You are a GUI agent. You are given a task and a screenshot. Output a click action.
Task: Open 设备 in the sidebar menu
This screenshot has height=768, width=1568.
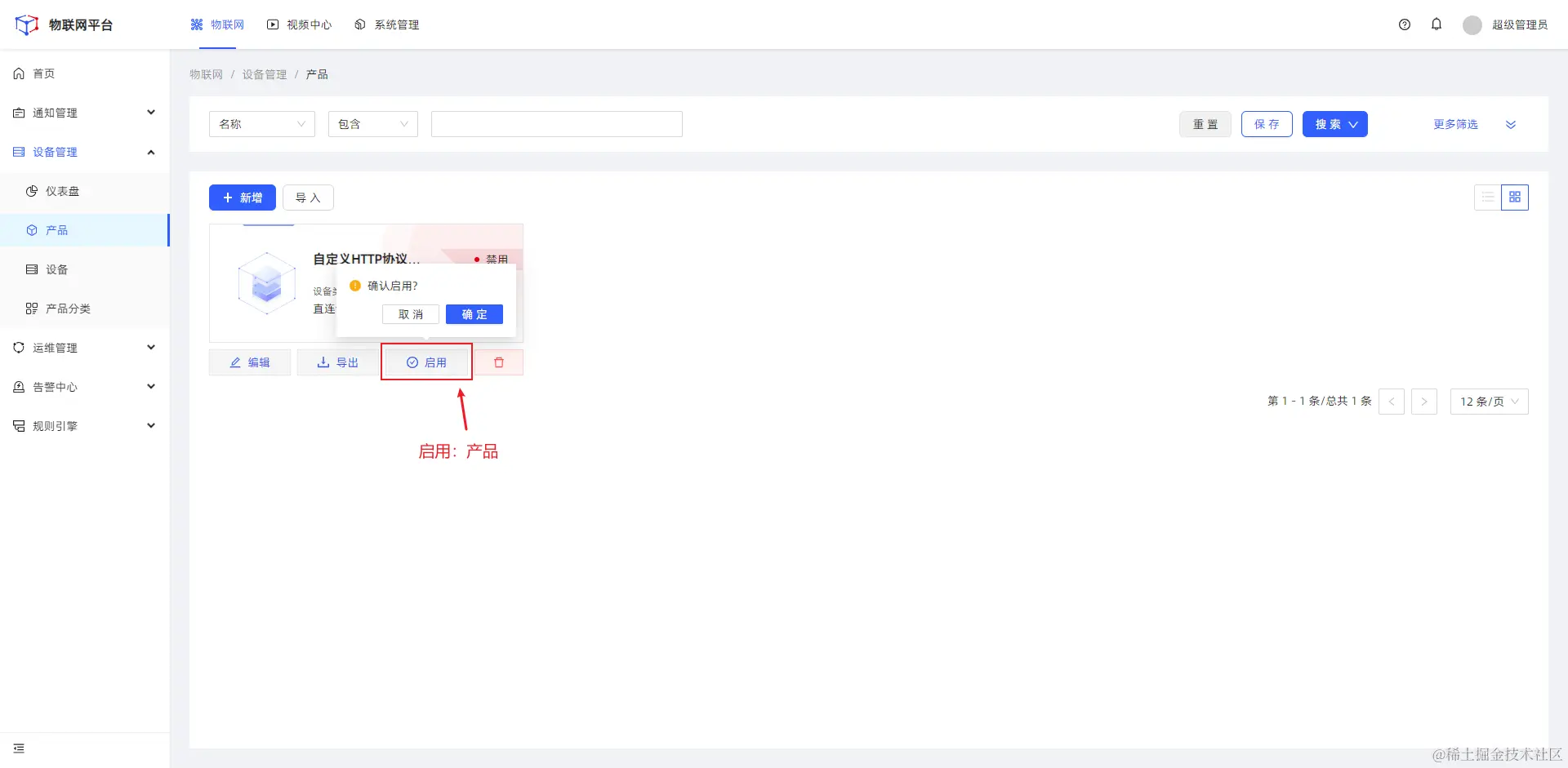click(x=85, y=269)
